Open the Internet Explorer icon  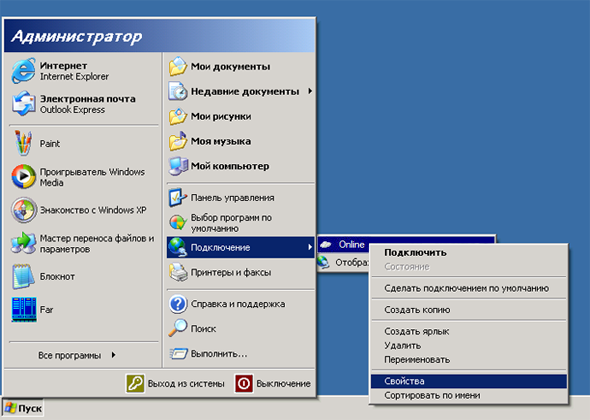(23, 70)
